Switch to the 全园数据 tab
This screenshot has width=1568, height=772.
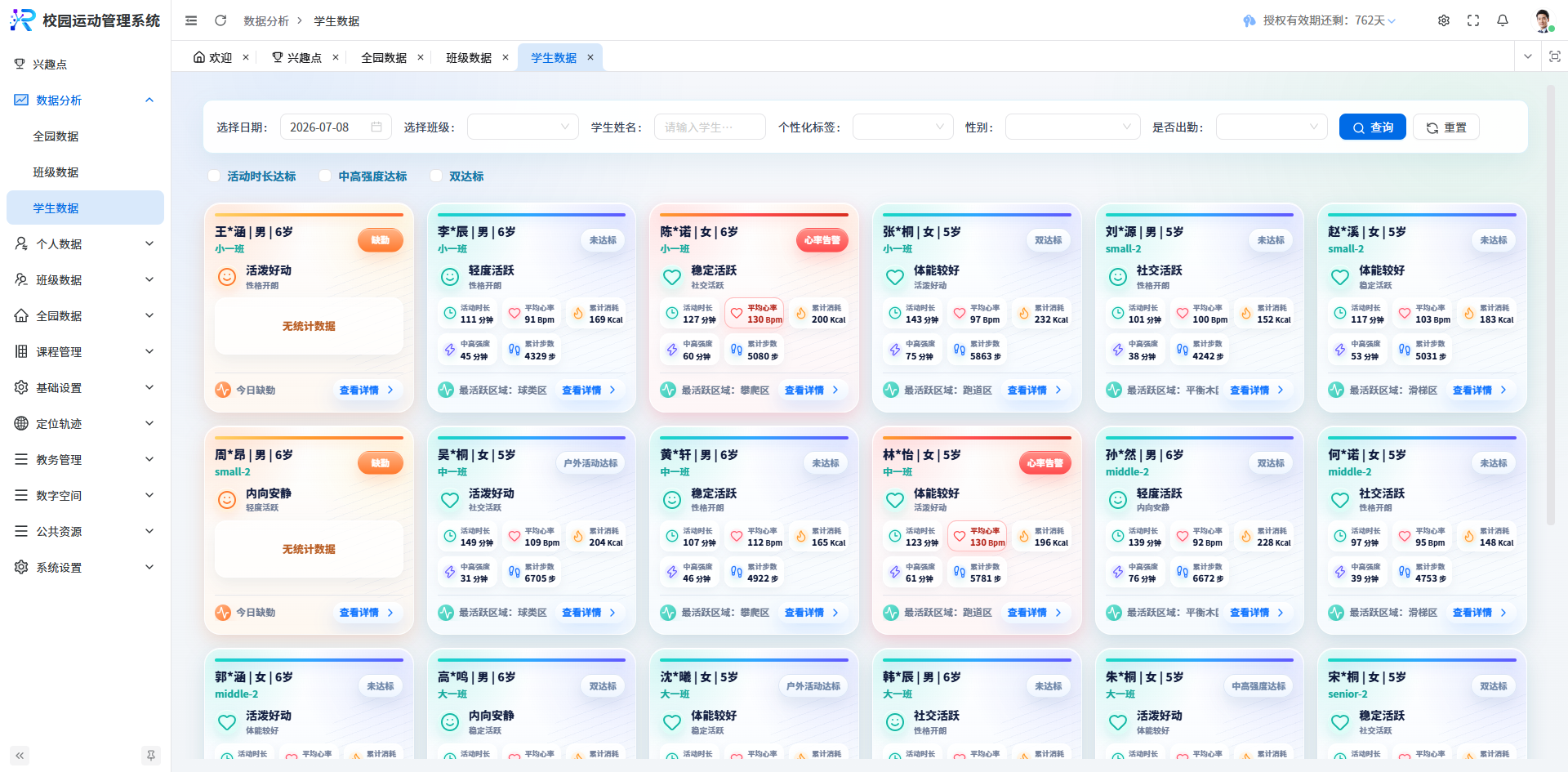pyautogui.click(x=384, y=57)
